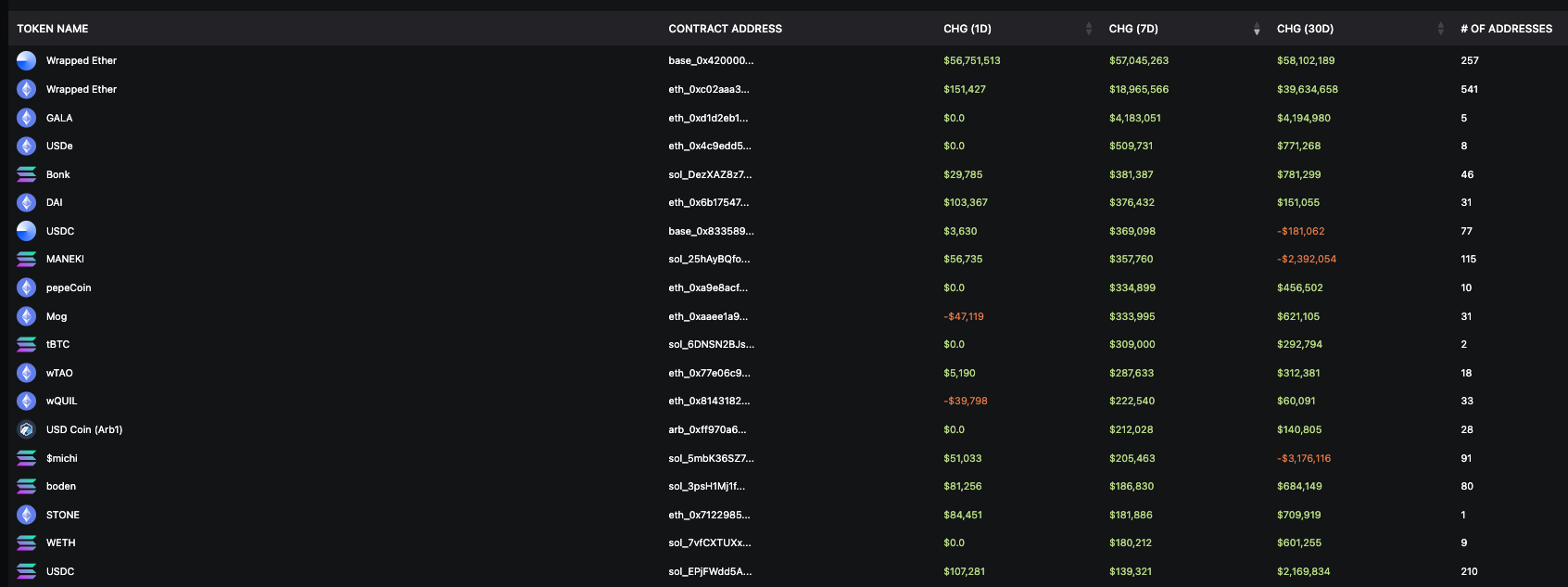1568x587 pixels.
Task: Click the Solana icon next to $michi
Action: click(27, 458)
